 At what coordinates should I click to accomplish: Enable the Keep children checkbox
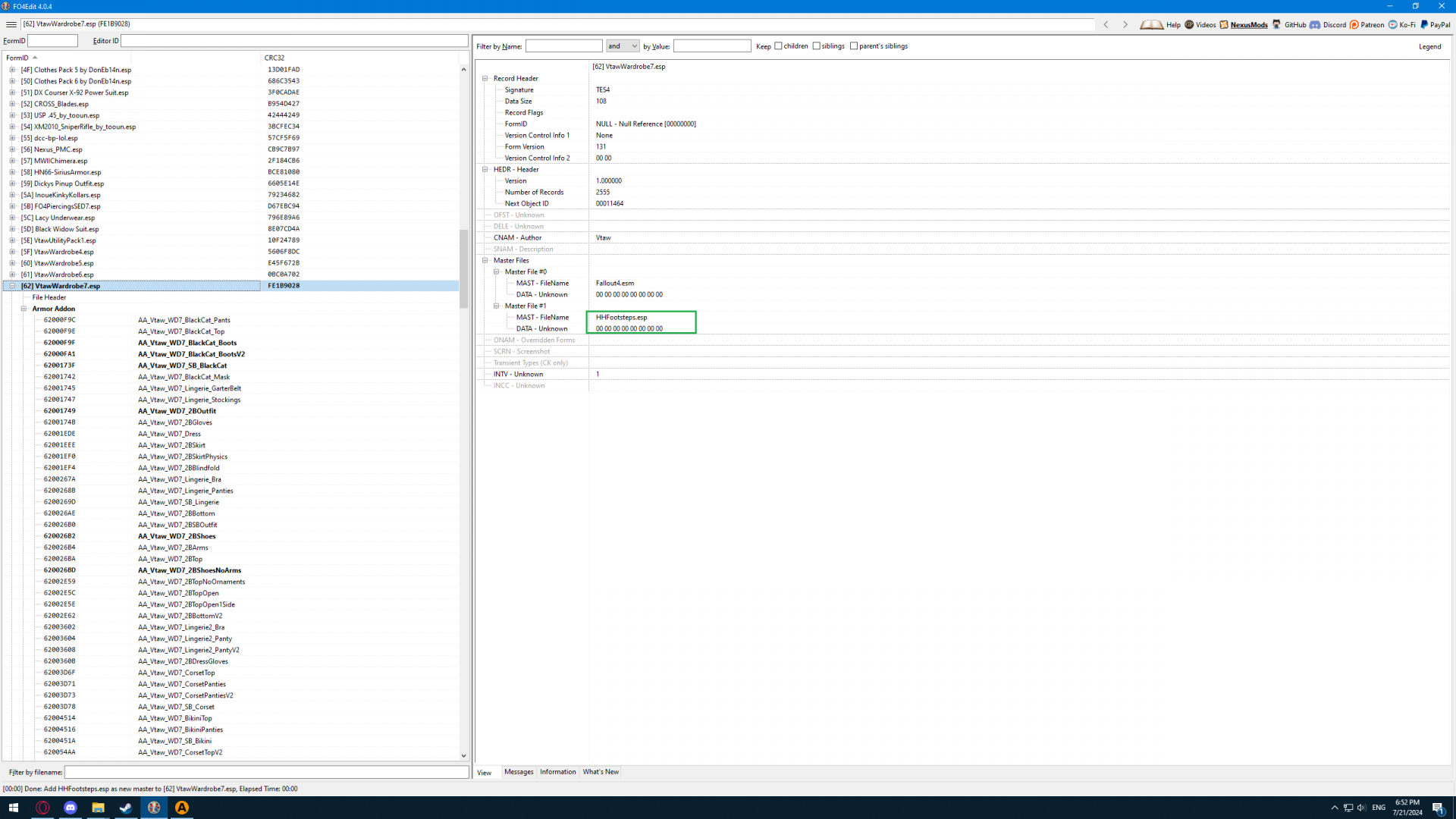tap(778, 46)
